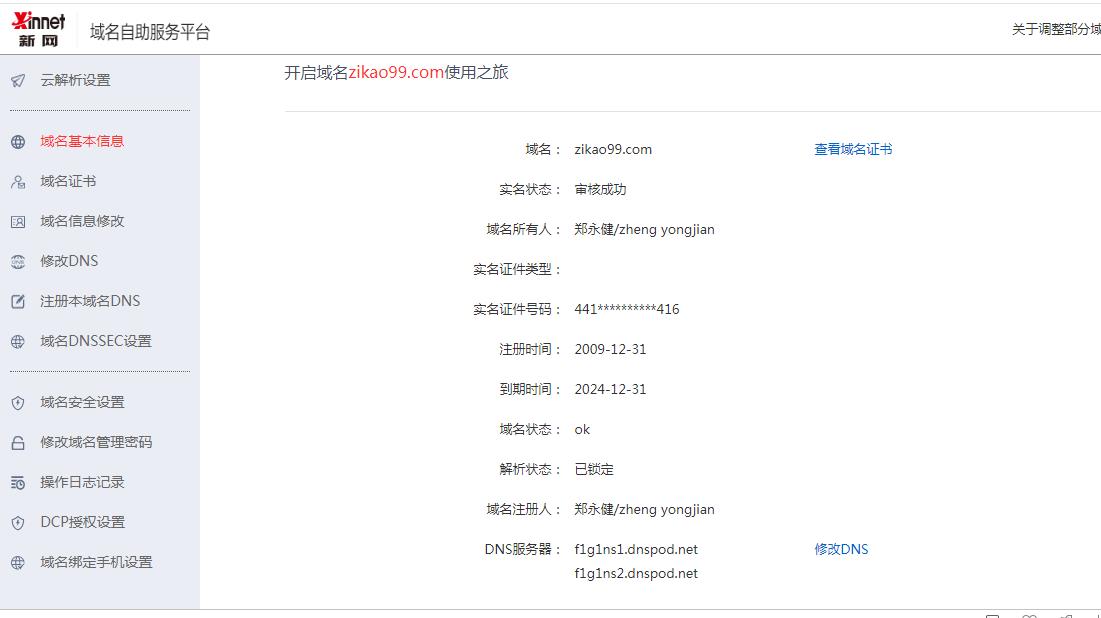Click the DNS服务器 label
1101x618 pixels.
coord(523,549)
